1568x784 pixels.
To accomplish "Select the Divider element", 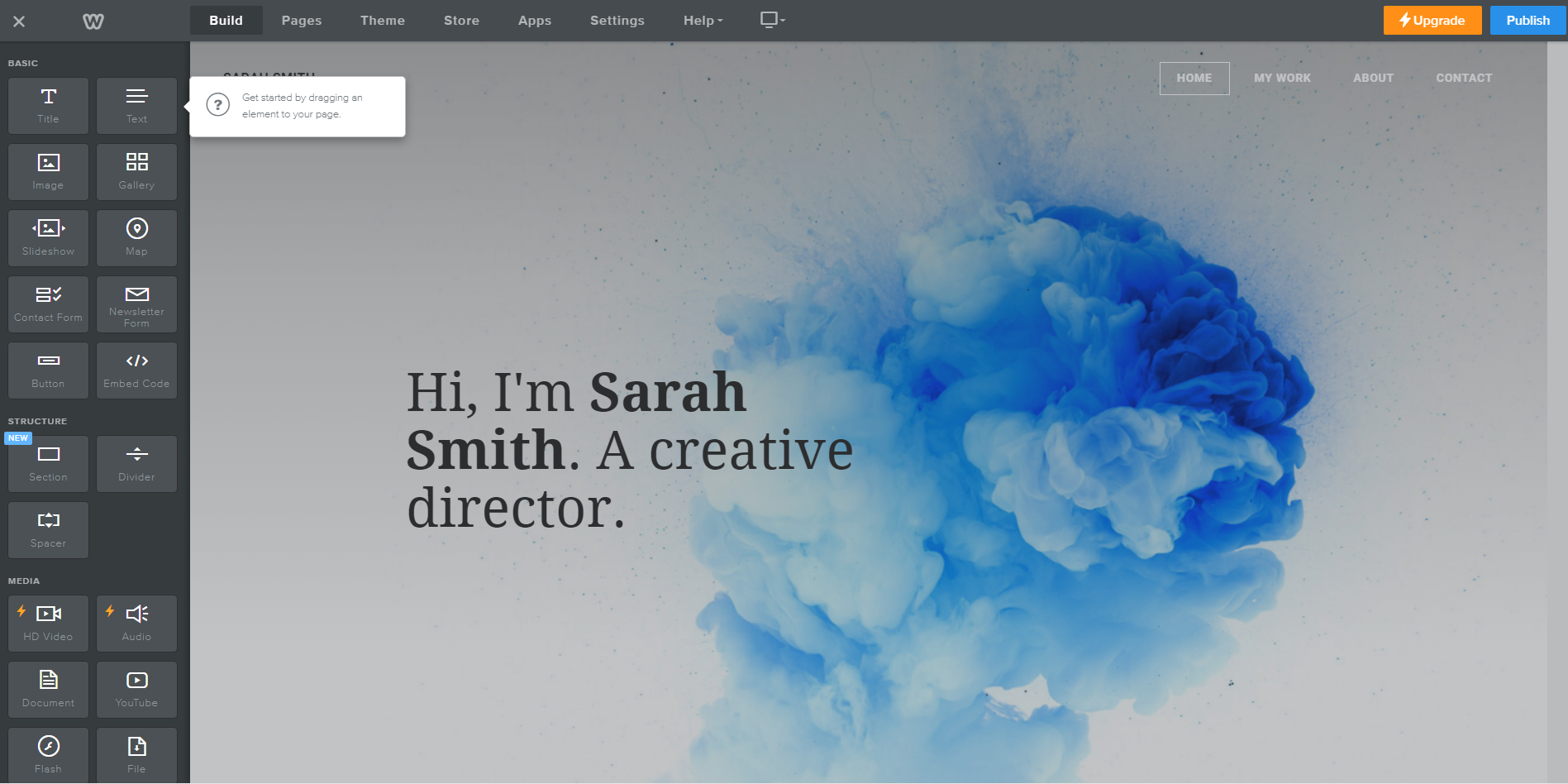I will [x=136, y=464].
